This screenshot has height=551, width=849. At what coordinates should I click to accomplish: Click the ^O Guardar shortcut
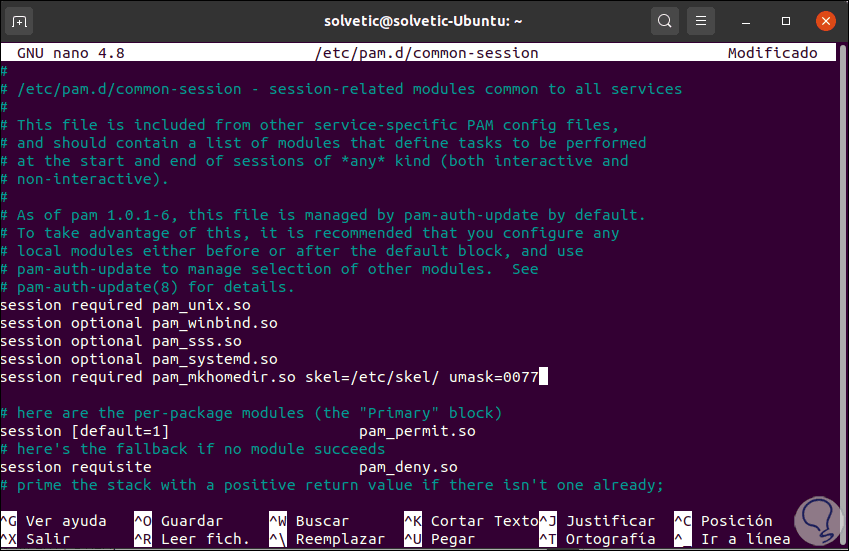point(180,521)
